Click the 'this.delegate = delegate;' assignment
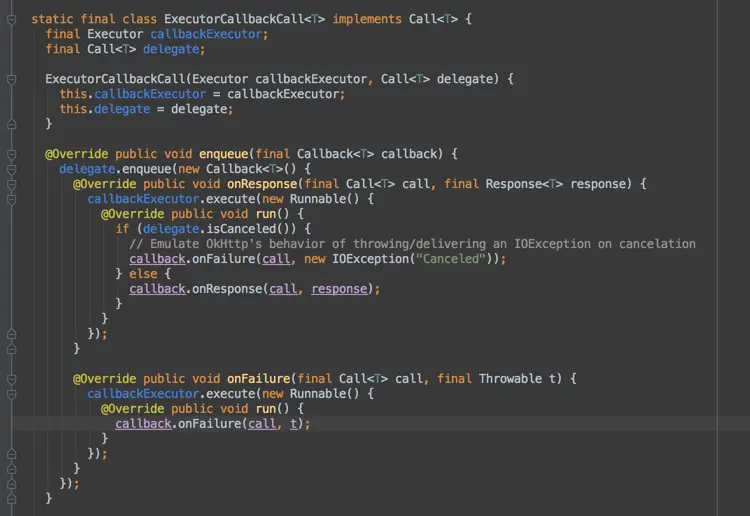750x516 pixels. [146, 109]
